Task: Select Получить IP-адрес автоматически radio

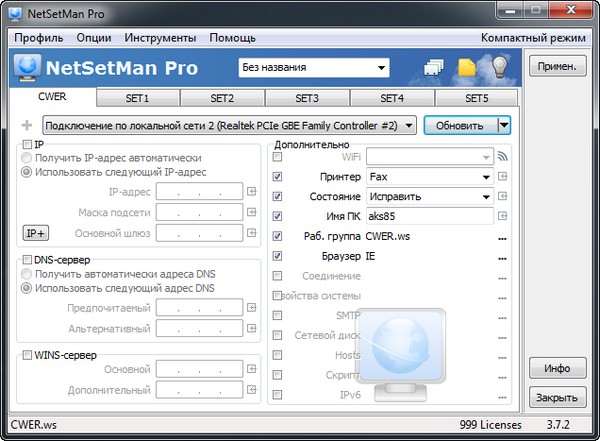Action: [26, 158]
